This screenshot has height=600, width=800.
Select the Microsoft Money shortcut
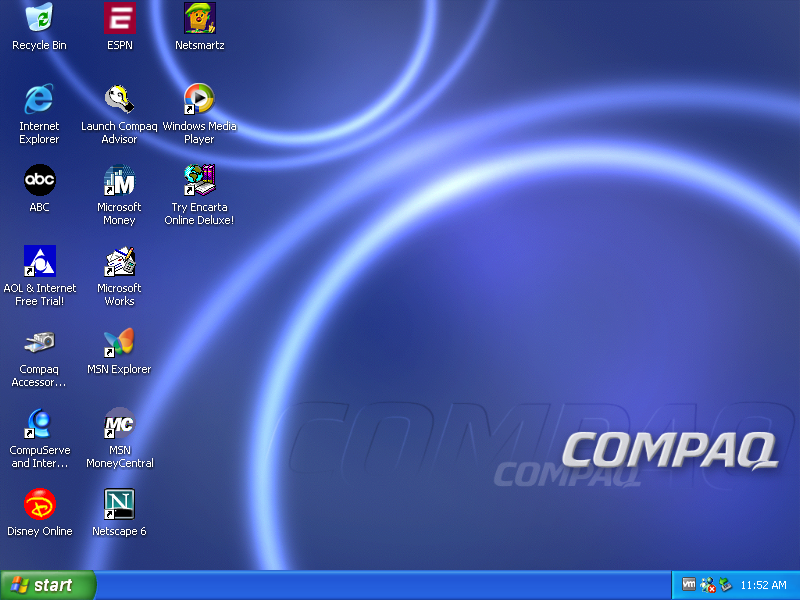click(x=119, y=180)
